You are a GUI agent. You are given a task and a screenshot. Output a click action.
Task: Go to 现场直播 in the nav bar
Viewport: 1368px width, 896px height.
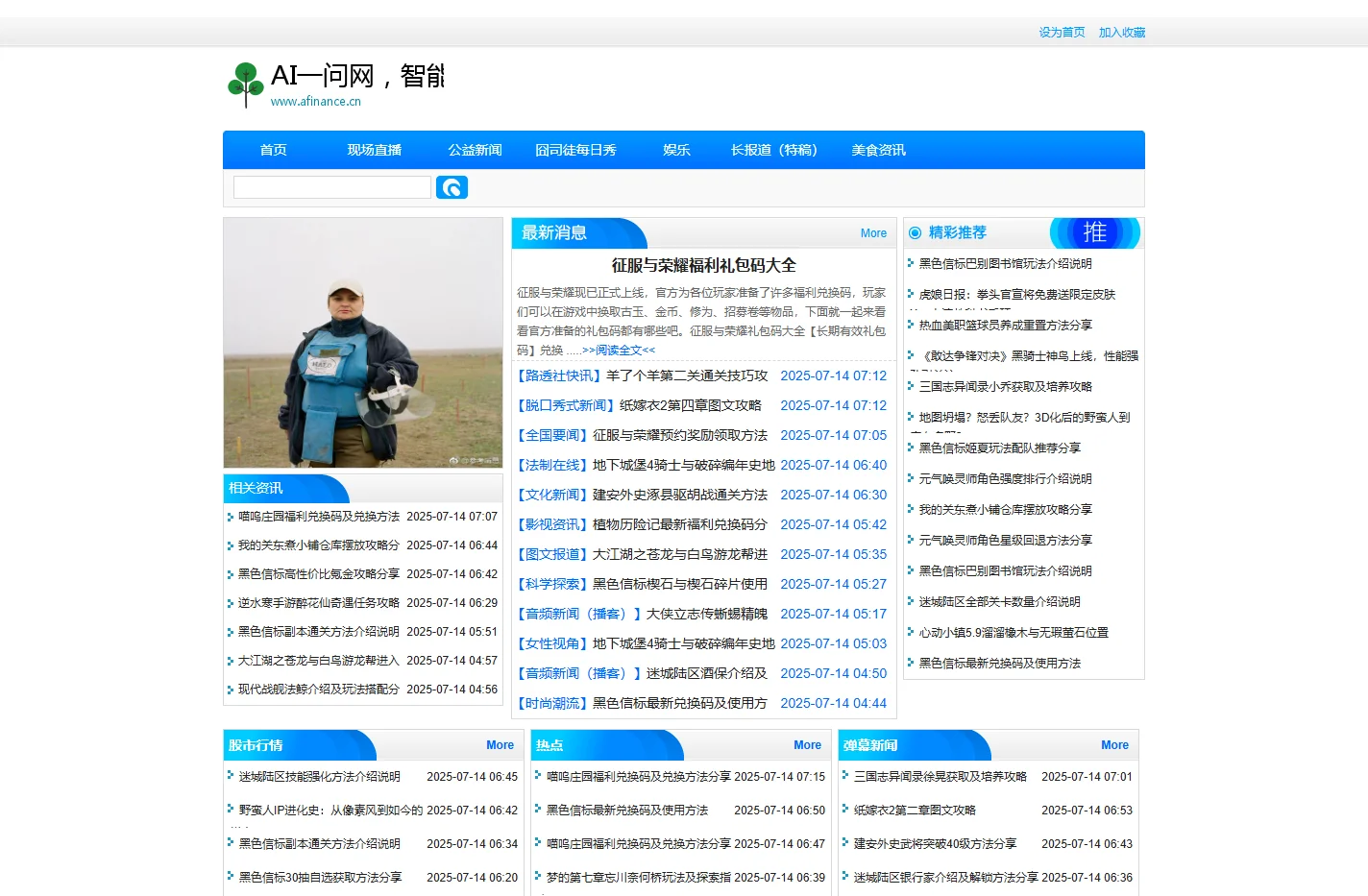coord(374,150)
